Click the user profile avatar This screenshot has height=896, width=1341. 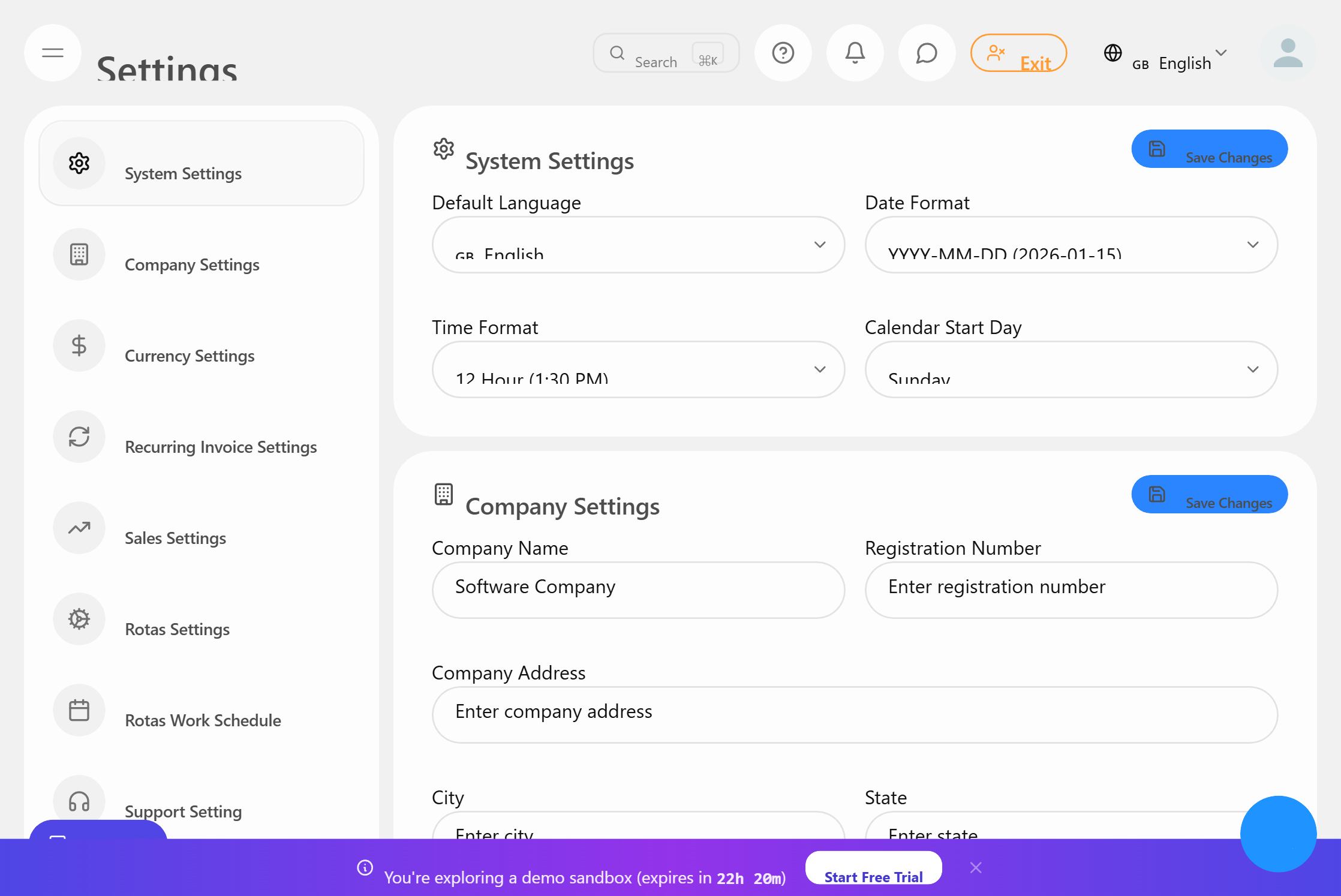(x=1288, y=53)
